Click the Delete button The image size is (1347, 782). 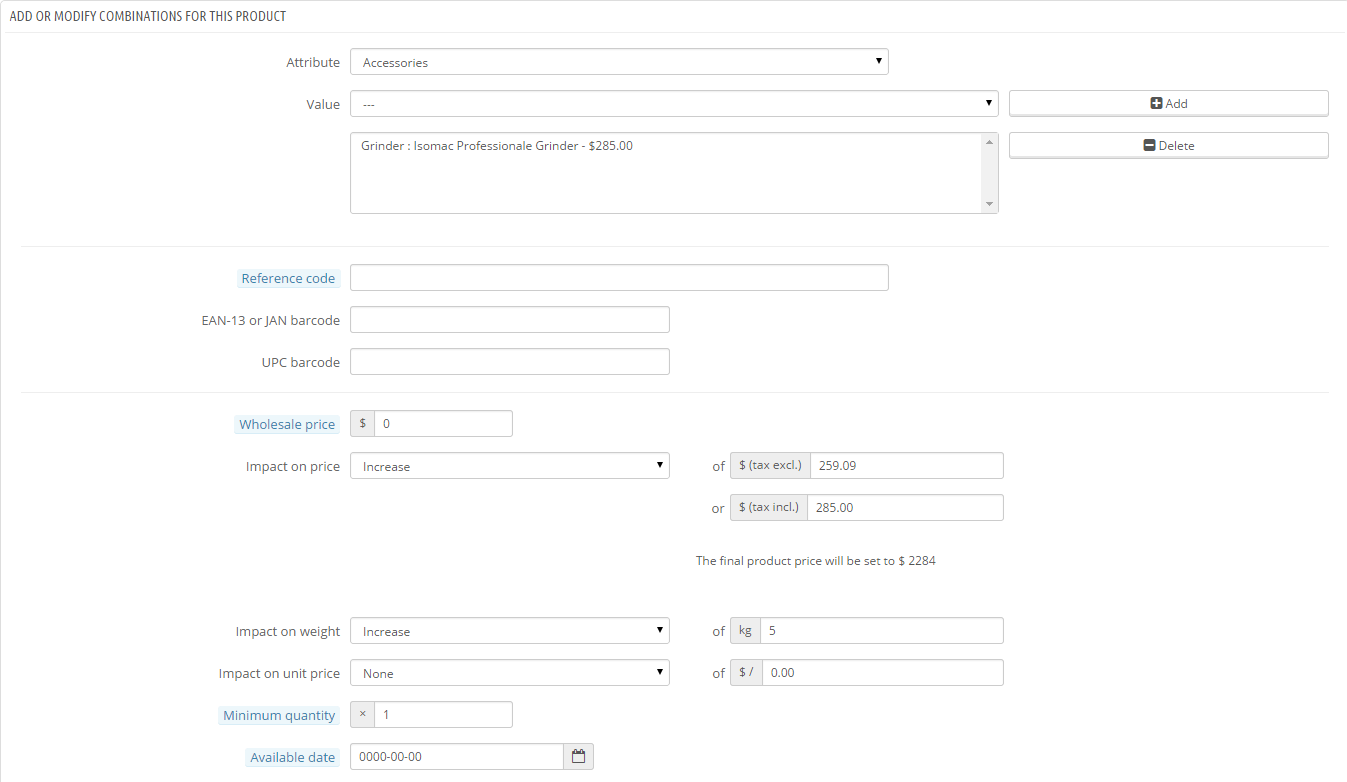click(1169, 145)
